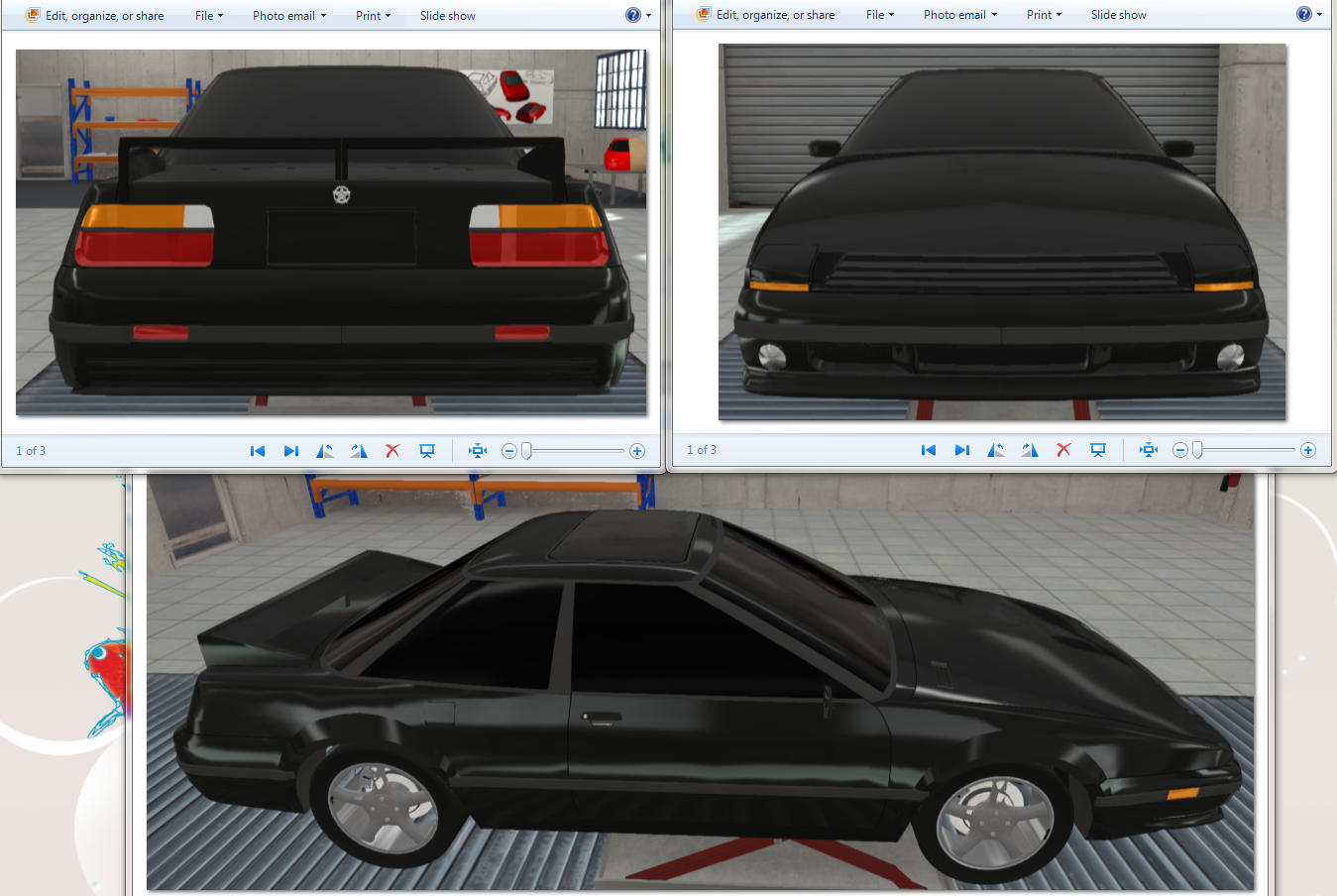Open Print menu in right window
The height and width of the screenshot is (896, 1337).
(x=1045, y=15)
